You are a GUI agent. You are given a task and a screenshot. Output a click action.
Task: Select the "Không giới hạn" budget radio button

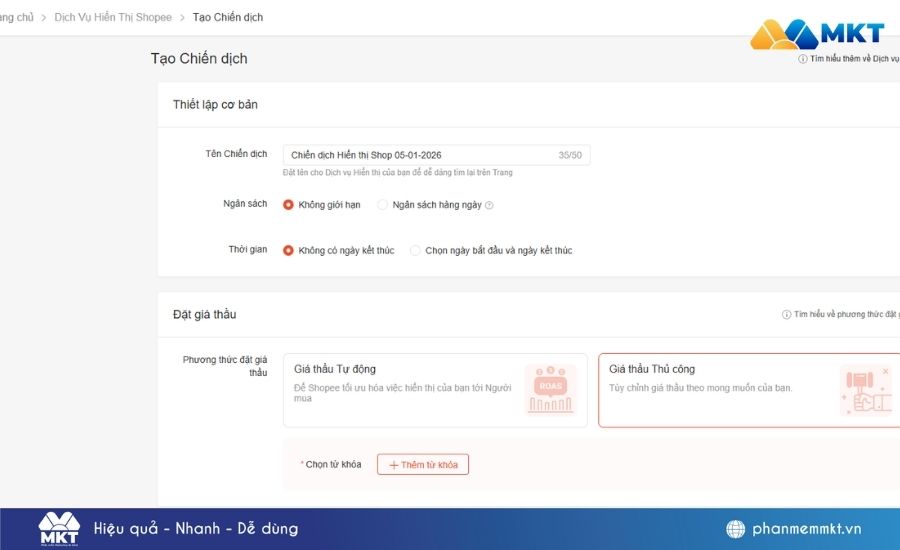pyautogui.click(x=288, y=204)
